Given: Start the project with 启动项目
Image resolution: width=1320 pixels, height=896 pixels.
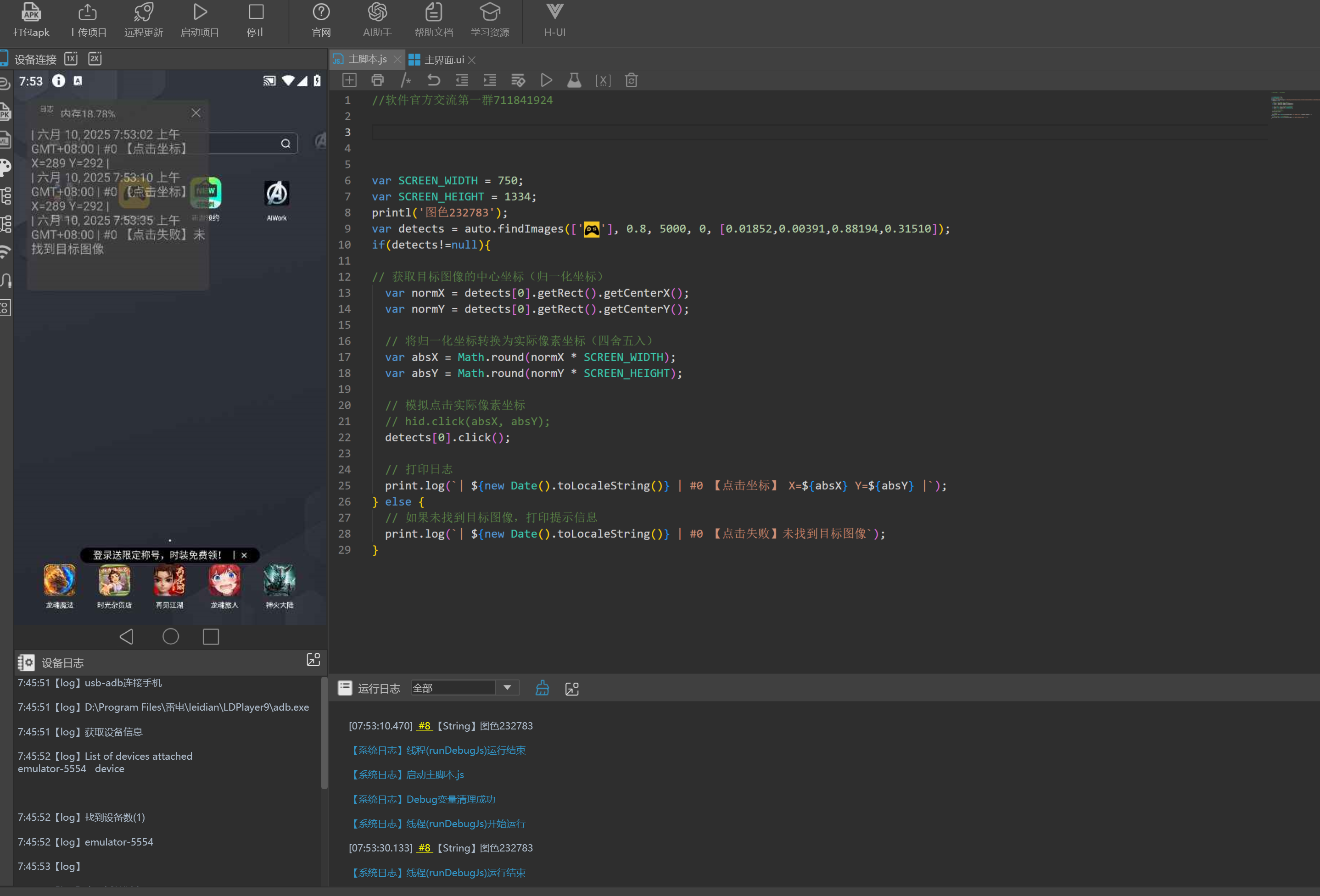Looking at the screenshot, I should [200, 20].
